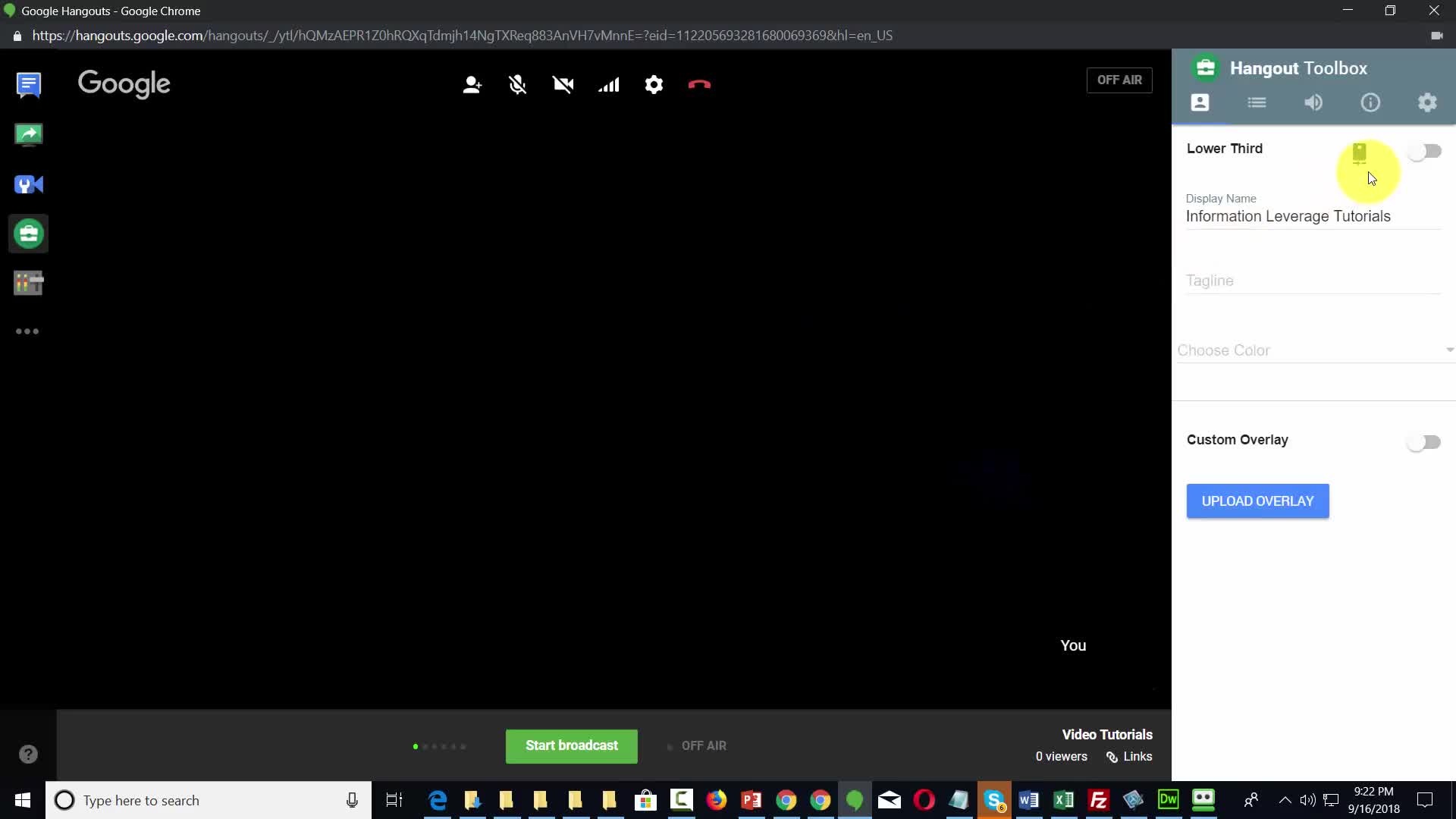Click the Windows search box
The height and width of the screenshot is (819, 1456).
click(x=209, y=801)
